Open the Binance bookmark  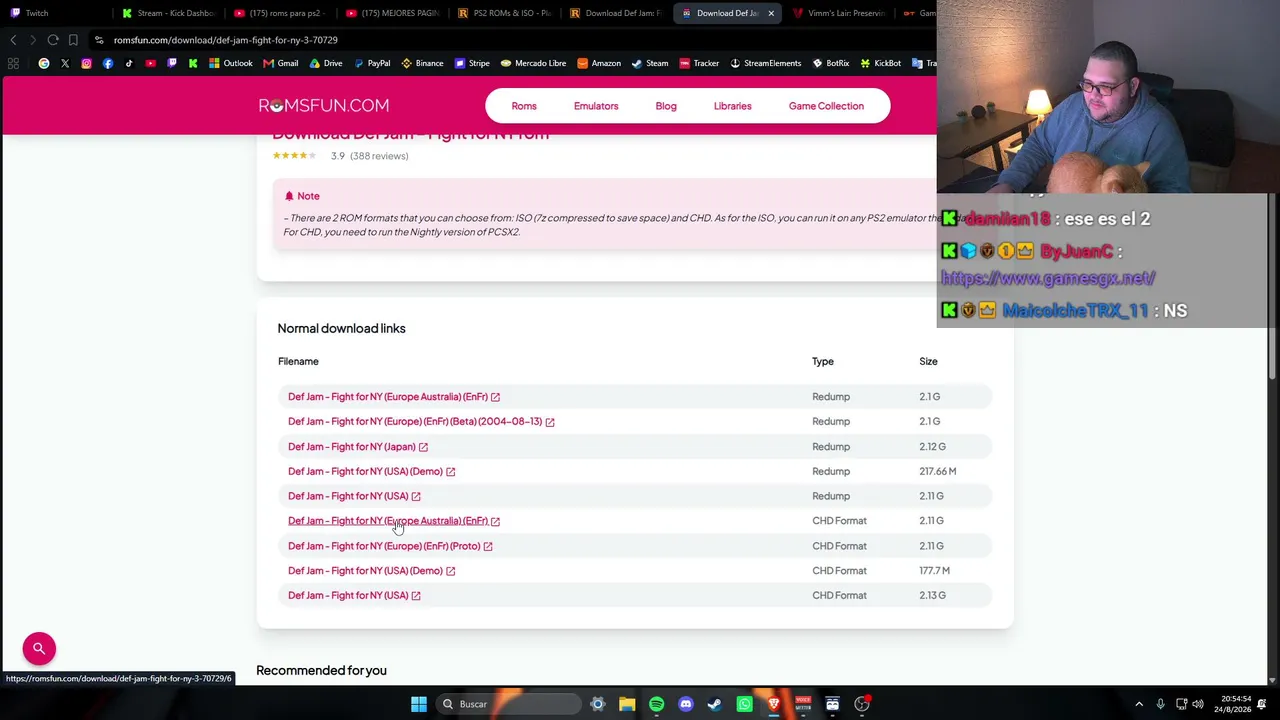422,63
